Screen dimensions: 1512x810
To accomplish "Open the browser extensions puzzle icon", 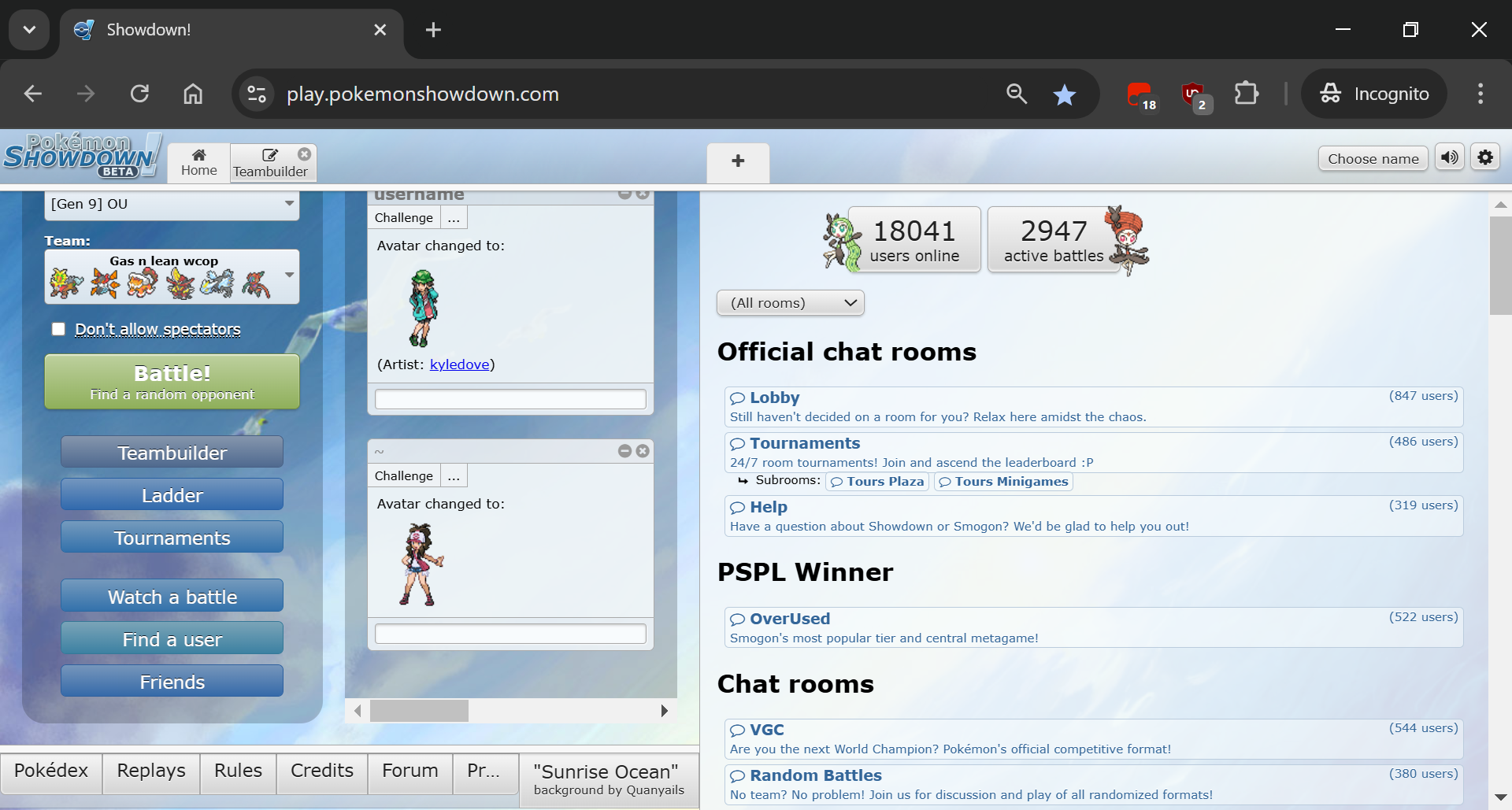I will tap(1247, 94).
